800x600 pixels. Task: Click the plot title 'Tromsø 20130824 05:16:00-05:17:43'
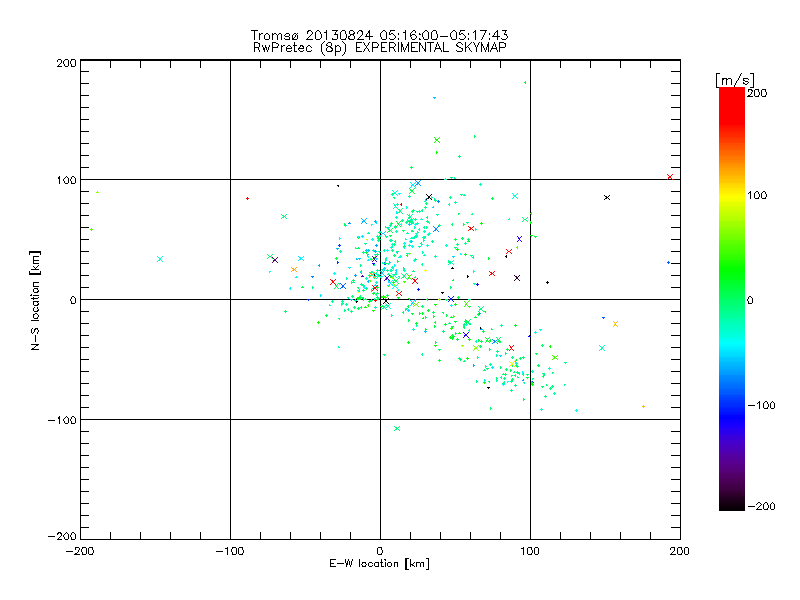[x=379, y=35]
